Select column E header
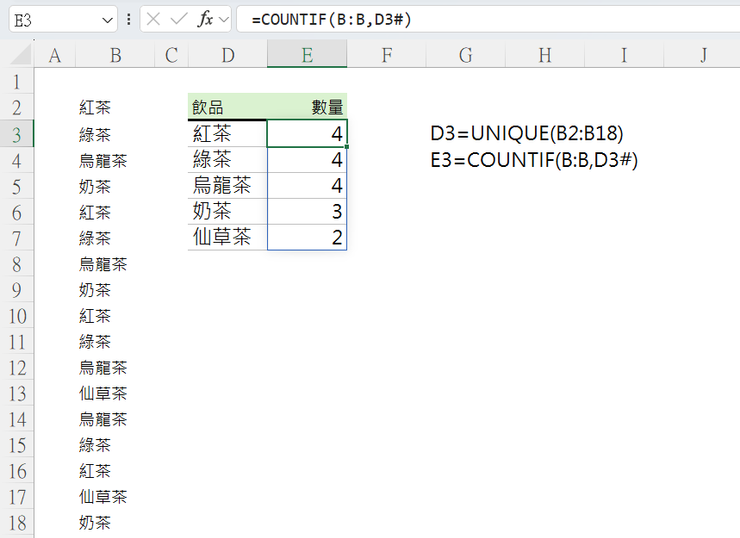This screenshot has height=538, width=740. (x=307, y=55)
